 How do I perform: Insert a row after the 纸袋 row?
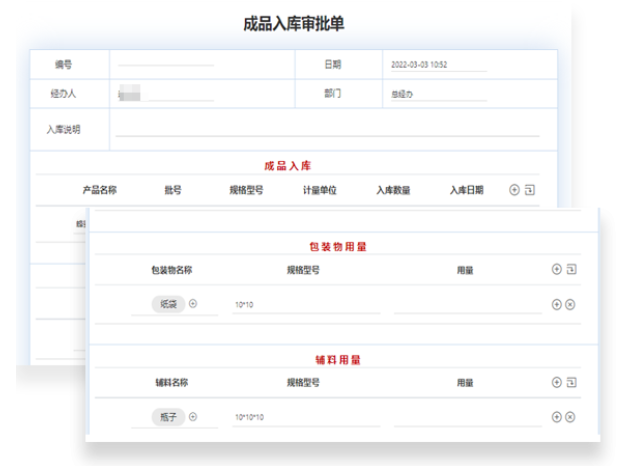point(557,304)
